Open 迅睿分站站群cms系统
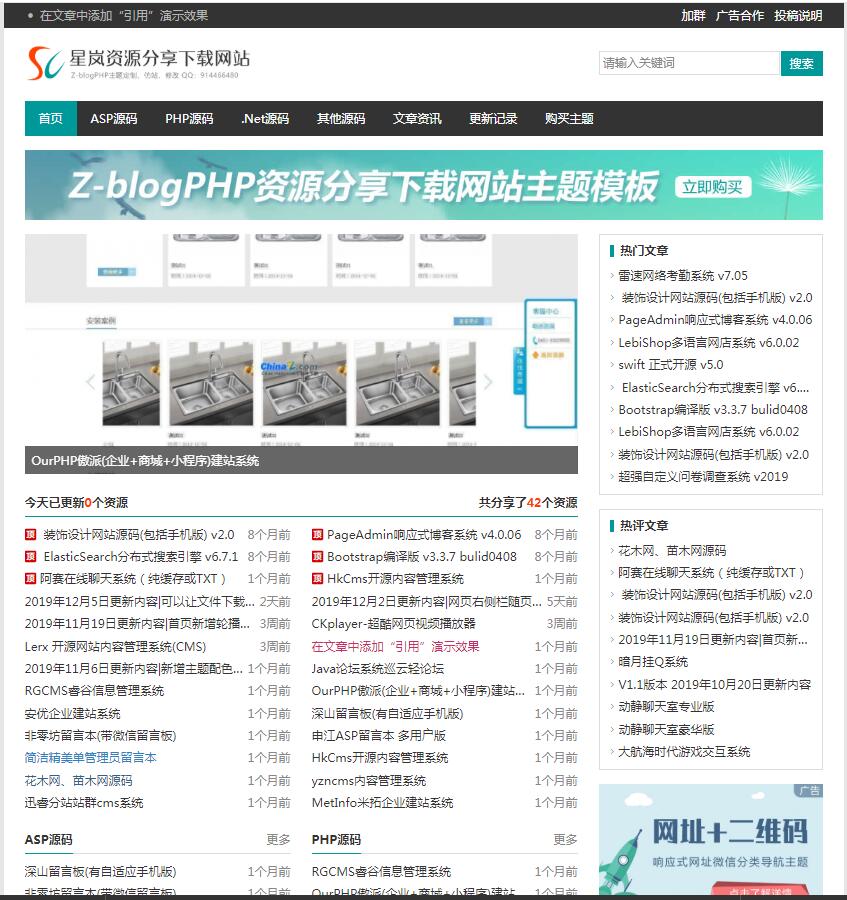This screenshot has width=847, height=900. [x=84, y=802]
